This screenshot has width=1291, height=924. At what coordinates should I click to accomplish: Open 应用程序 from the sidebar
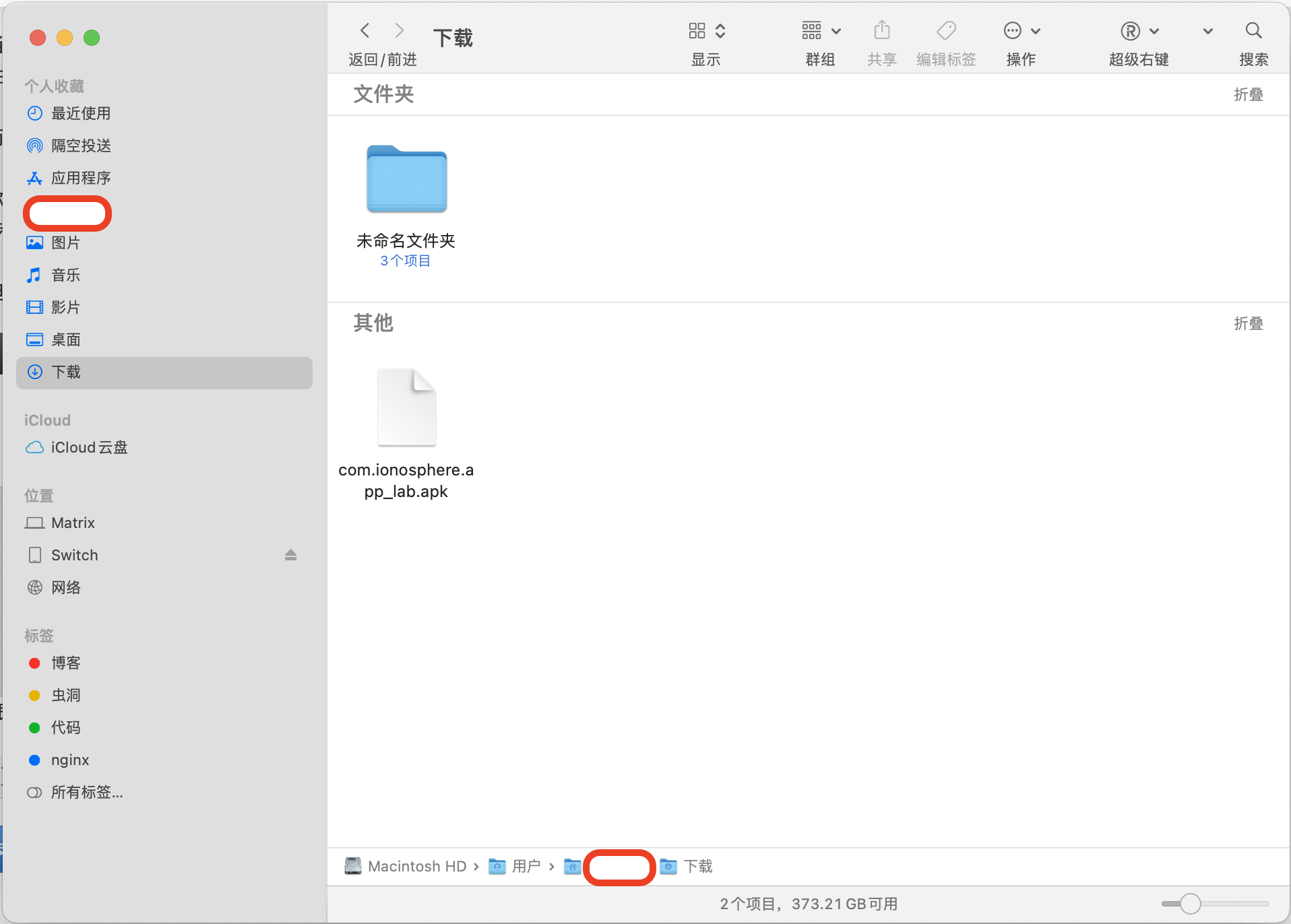click(x=164, y=178)
